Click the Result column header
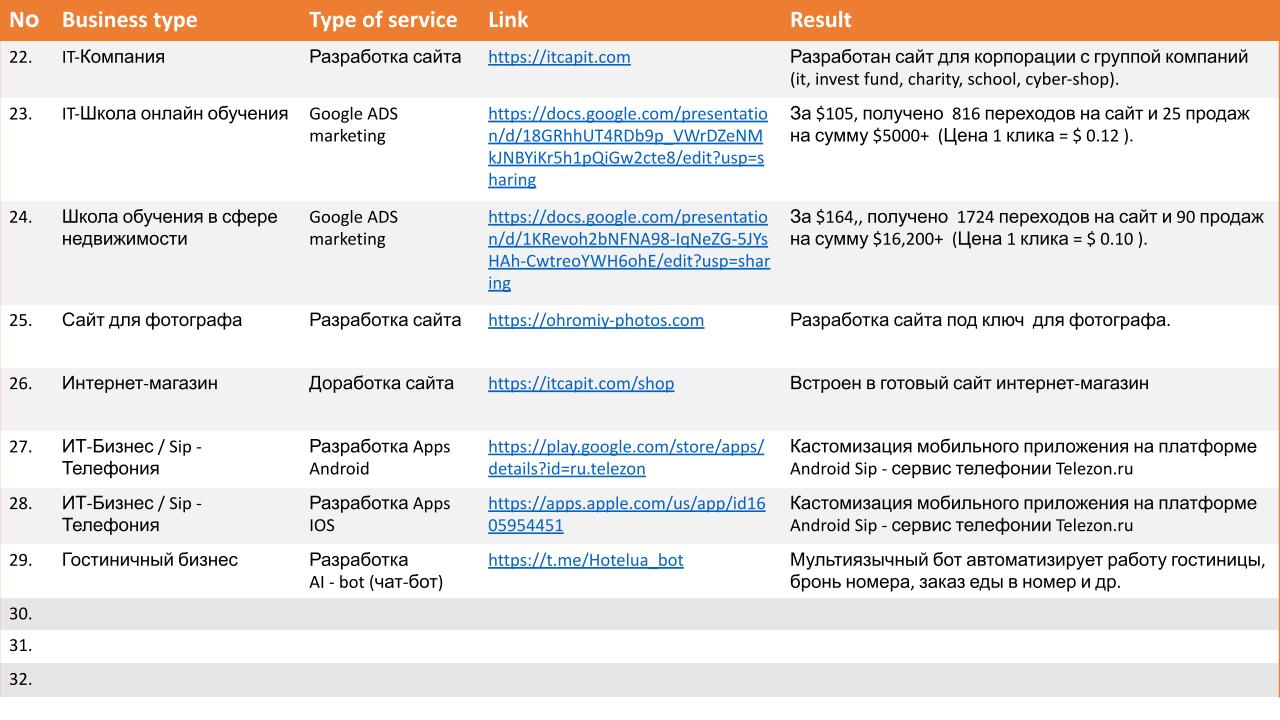This screenshot has width=1280, height=720. (821, 20)
